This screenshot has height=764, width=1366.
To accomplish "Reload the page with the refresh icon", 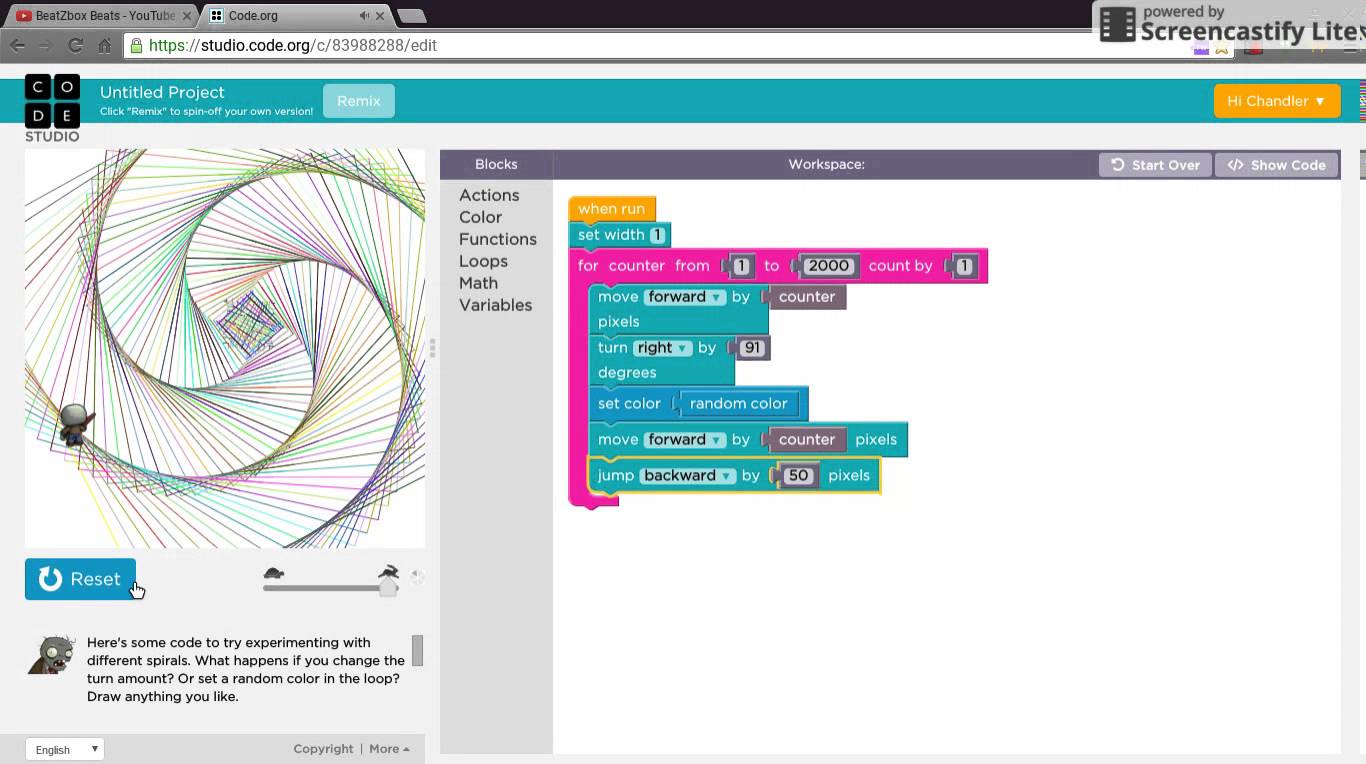I will [x=75, y=44].
